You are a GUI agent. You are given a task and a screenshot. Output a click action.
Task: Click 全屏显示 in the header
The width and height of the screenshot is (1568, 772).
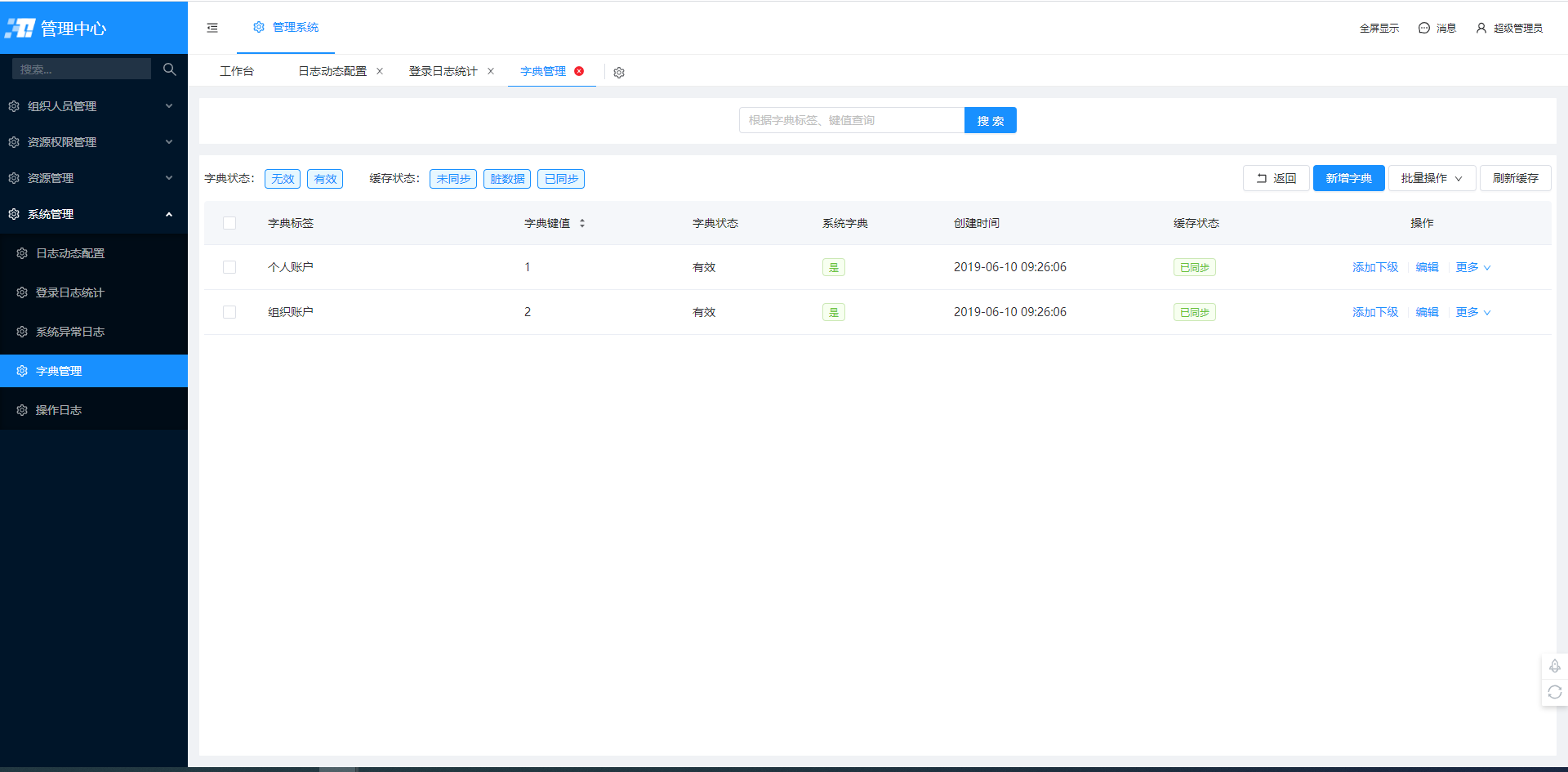coord(1379,28)
